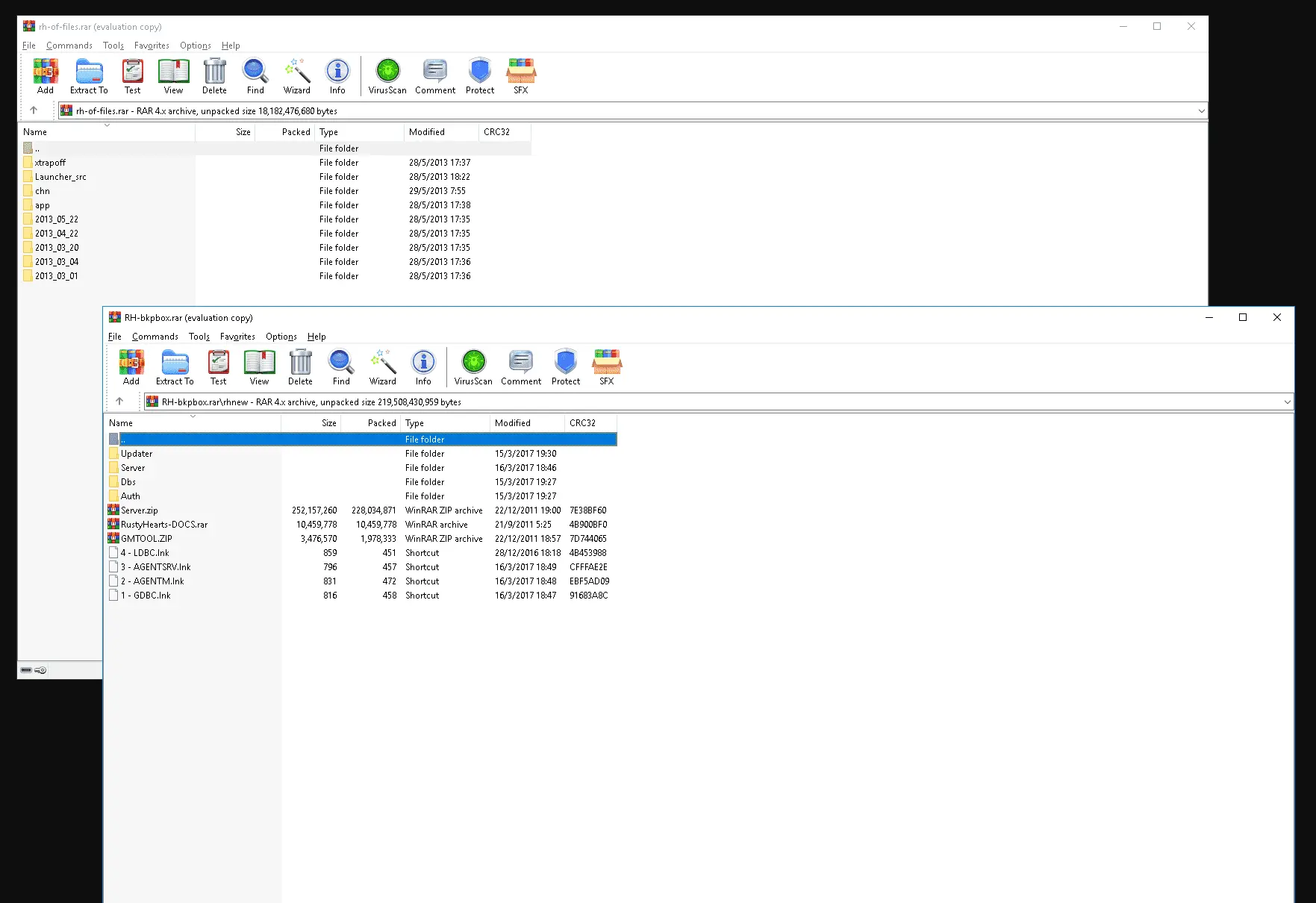This screenshot has width=1316, height=903.
Task: Open Options menu in RH-bkpbox.rar window
Action: click(281, 337)
